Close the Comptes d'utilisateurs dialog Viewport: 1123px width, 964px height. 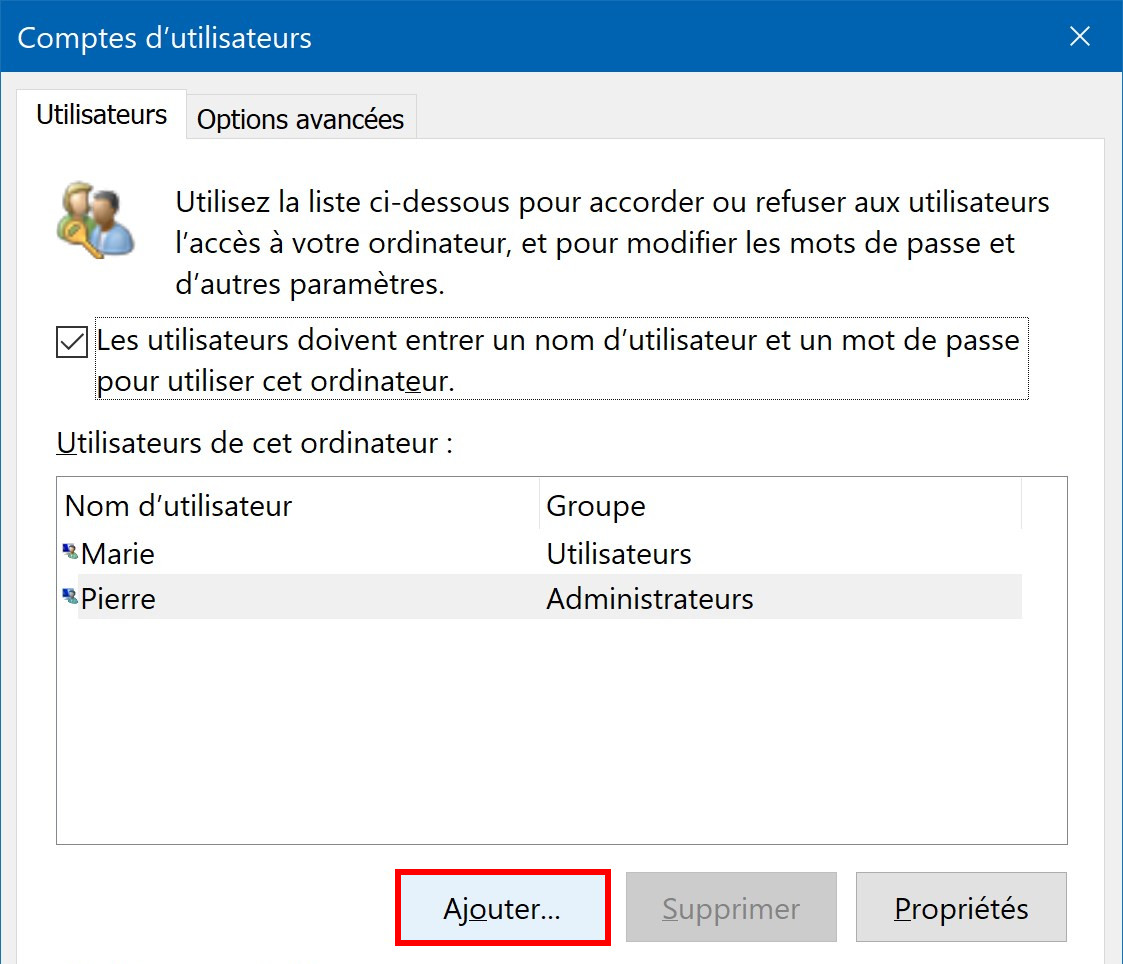pyautogui.click(x=1079, y=36)
